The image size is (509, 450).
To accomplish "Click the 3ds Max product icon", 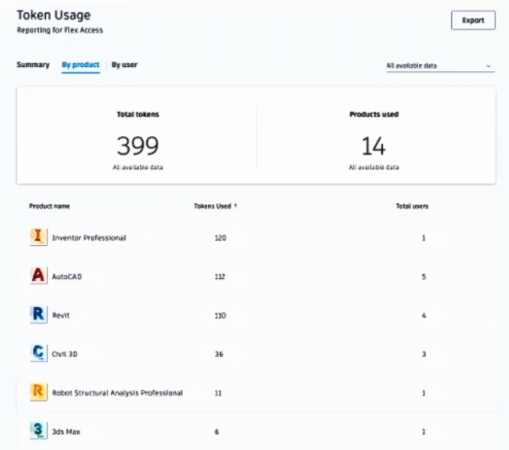I will tap(39, 431).
